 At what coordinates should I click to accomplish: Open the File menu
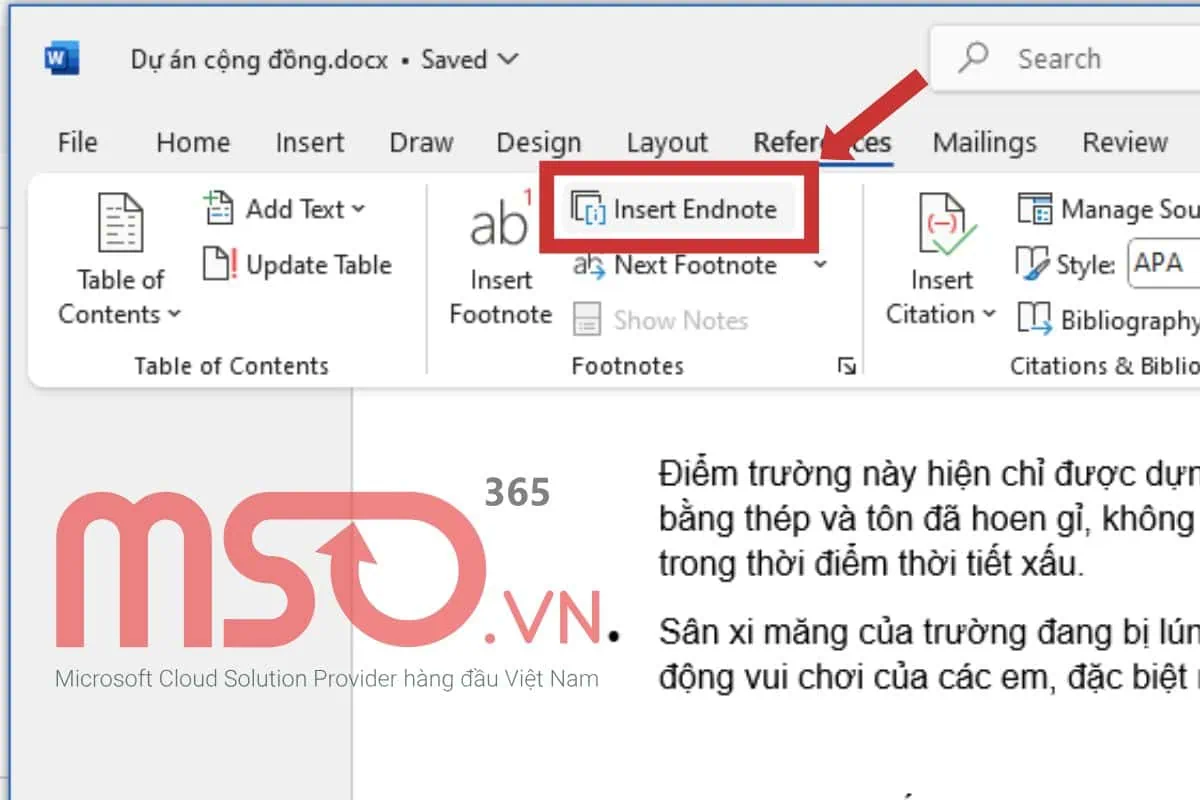click(x=78, y=143)
